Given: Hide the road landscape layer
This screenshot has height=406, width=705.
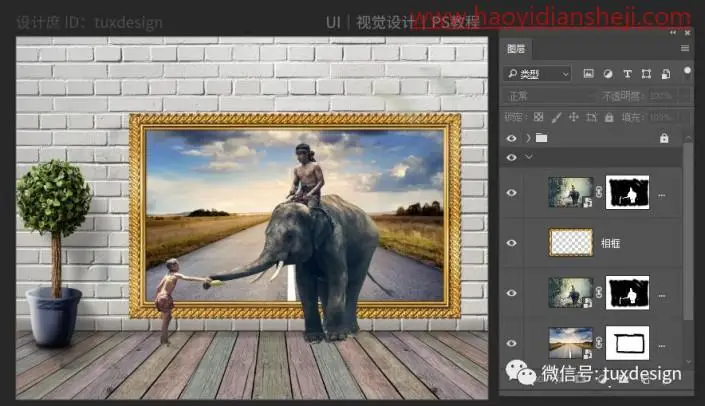Looking at the screenshot, I should pyautogui.click(x=511, y=344).
